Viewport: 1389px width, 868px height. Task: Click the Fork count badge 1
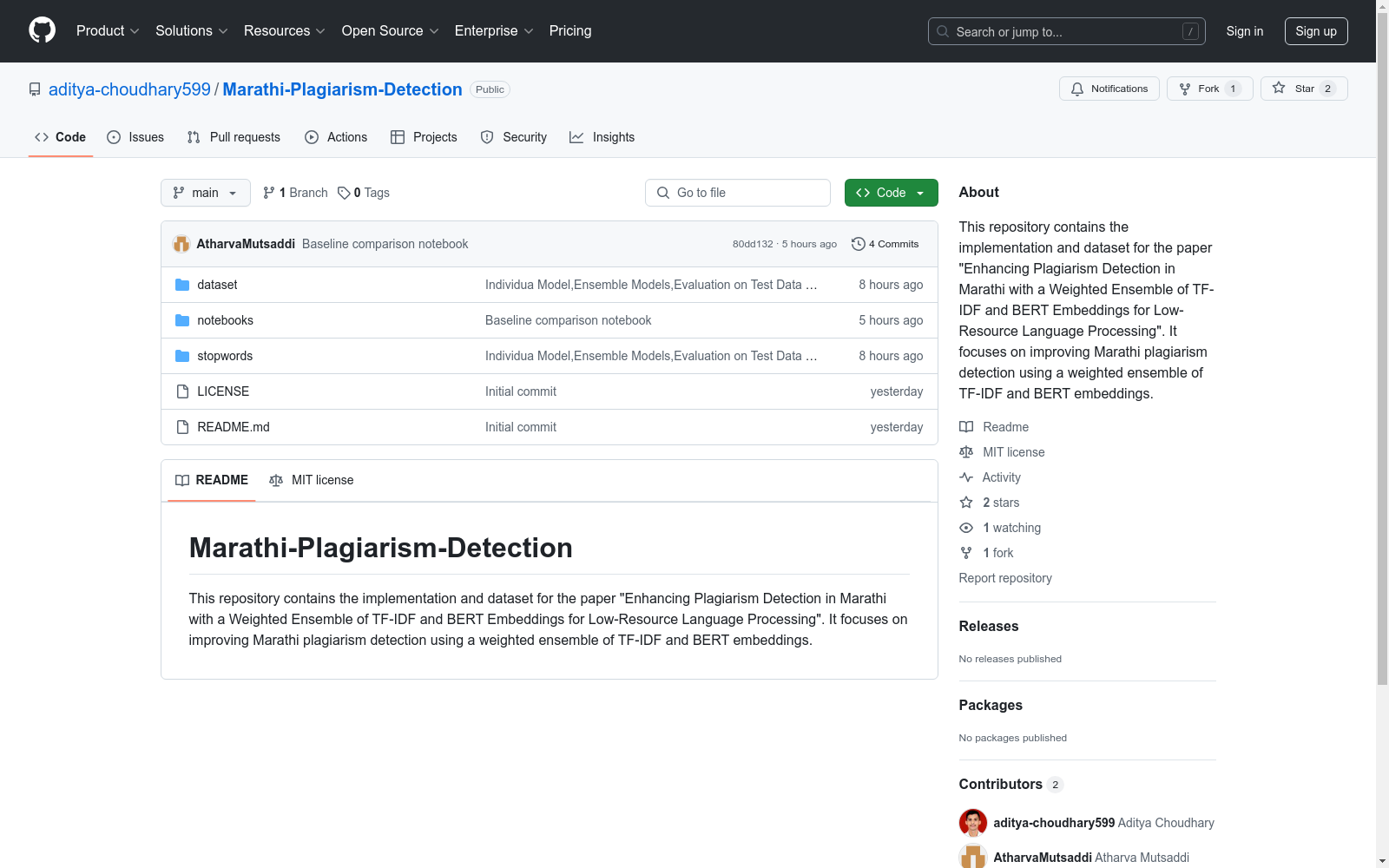(x=1233, y=89)
